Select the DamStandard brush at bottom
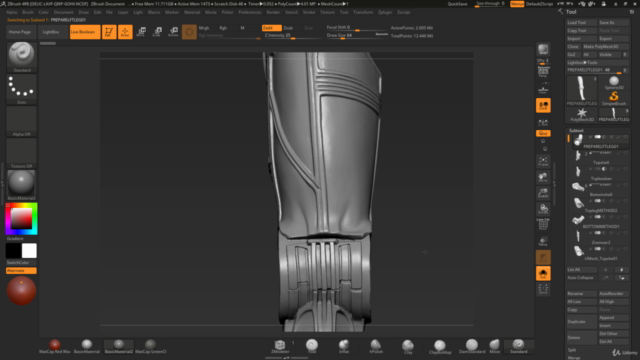This screenshot has width=640, height=360. (x=472, y=347)
